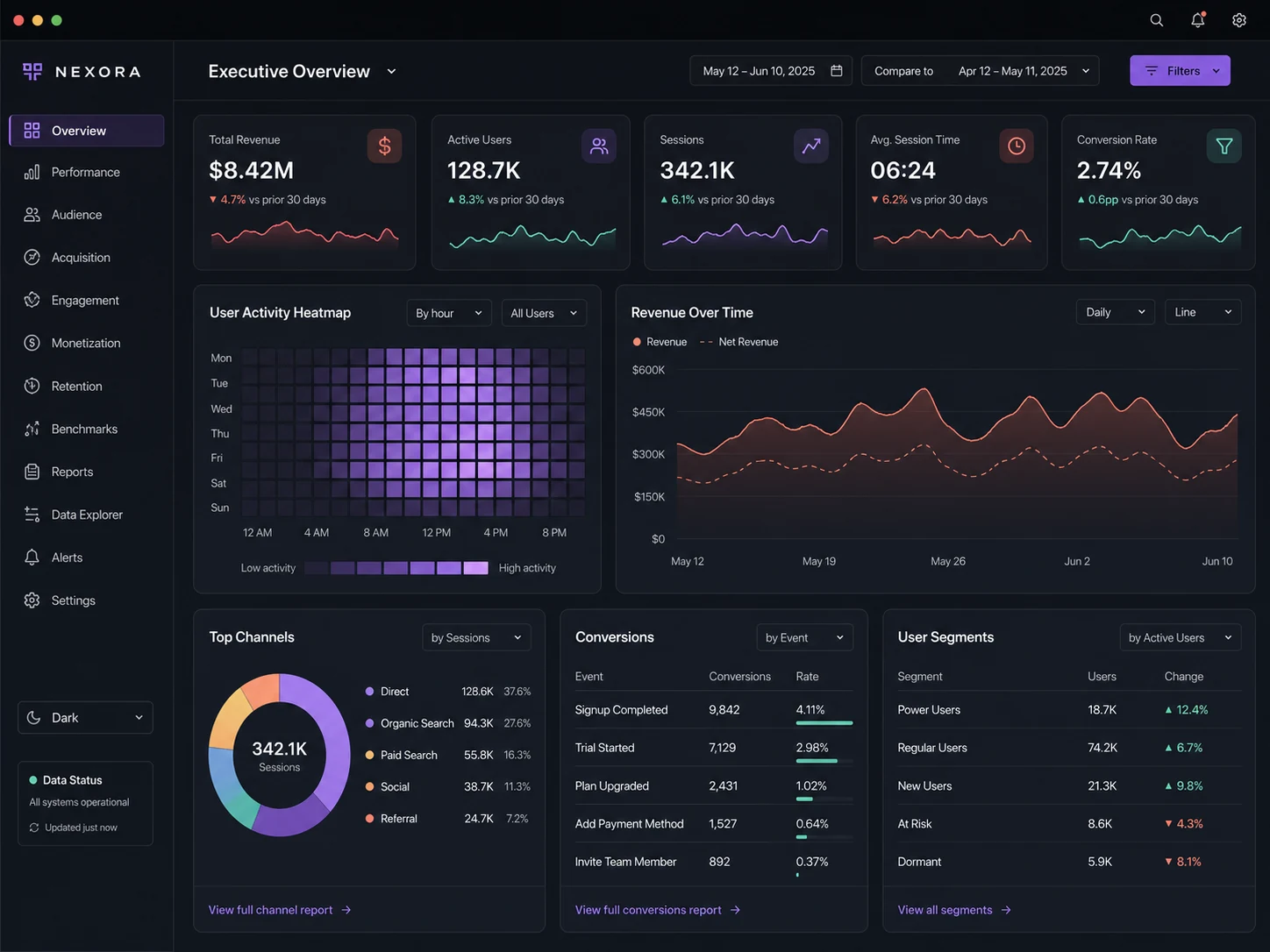Click the Data Explorer icon
The width and height of the screenshot is (1270, 952).
pyautogui.click(x=32, y=515)
